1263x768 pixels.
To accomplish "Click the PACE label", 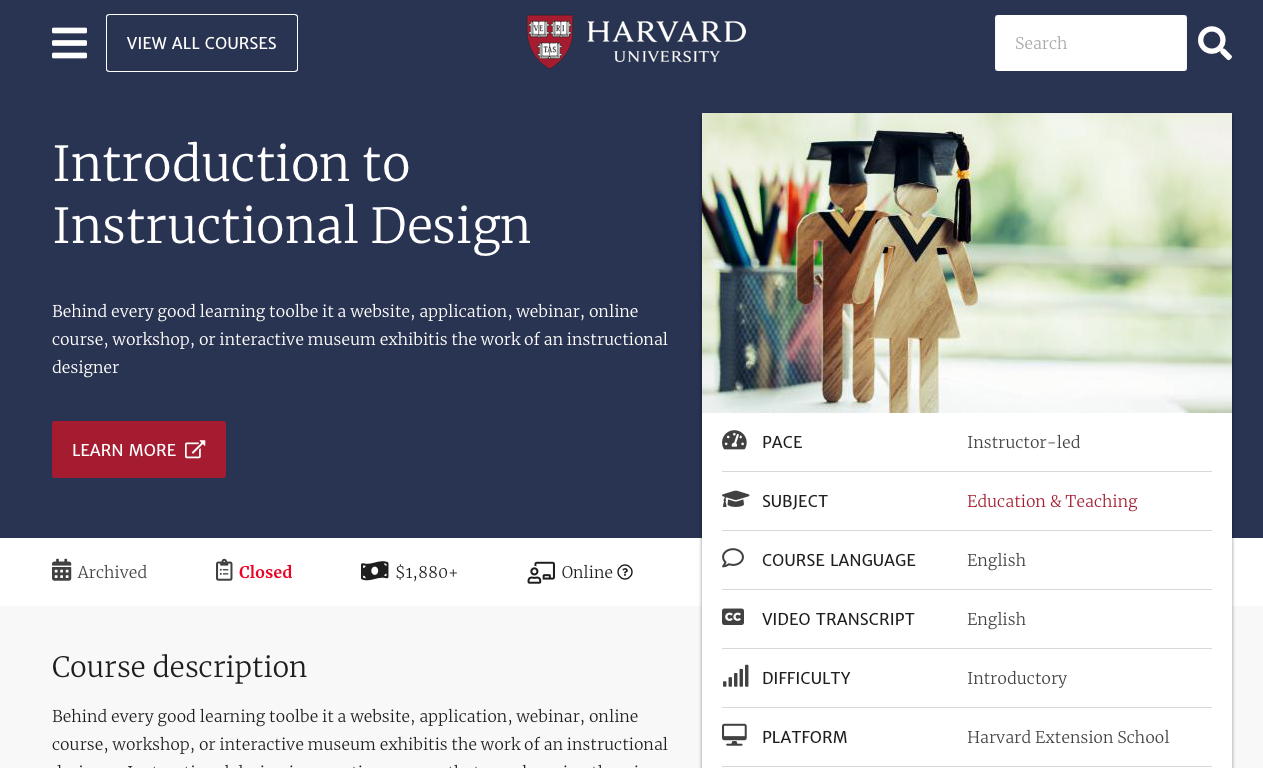I will click(782, 442).
